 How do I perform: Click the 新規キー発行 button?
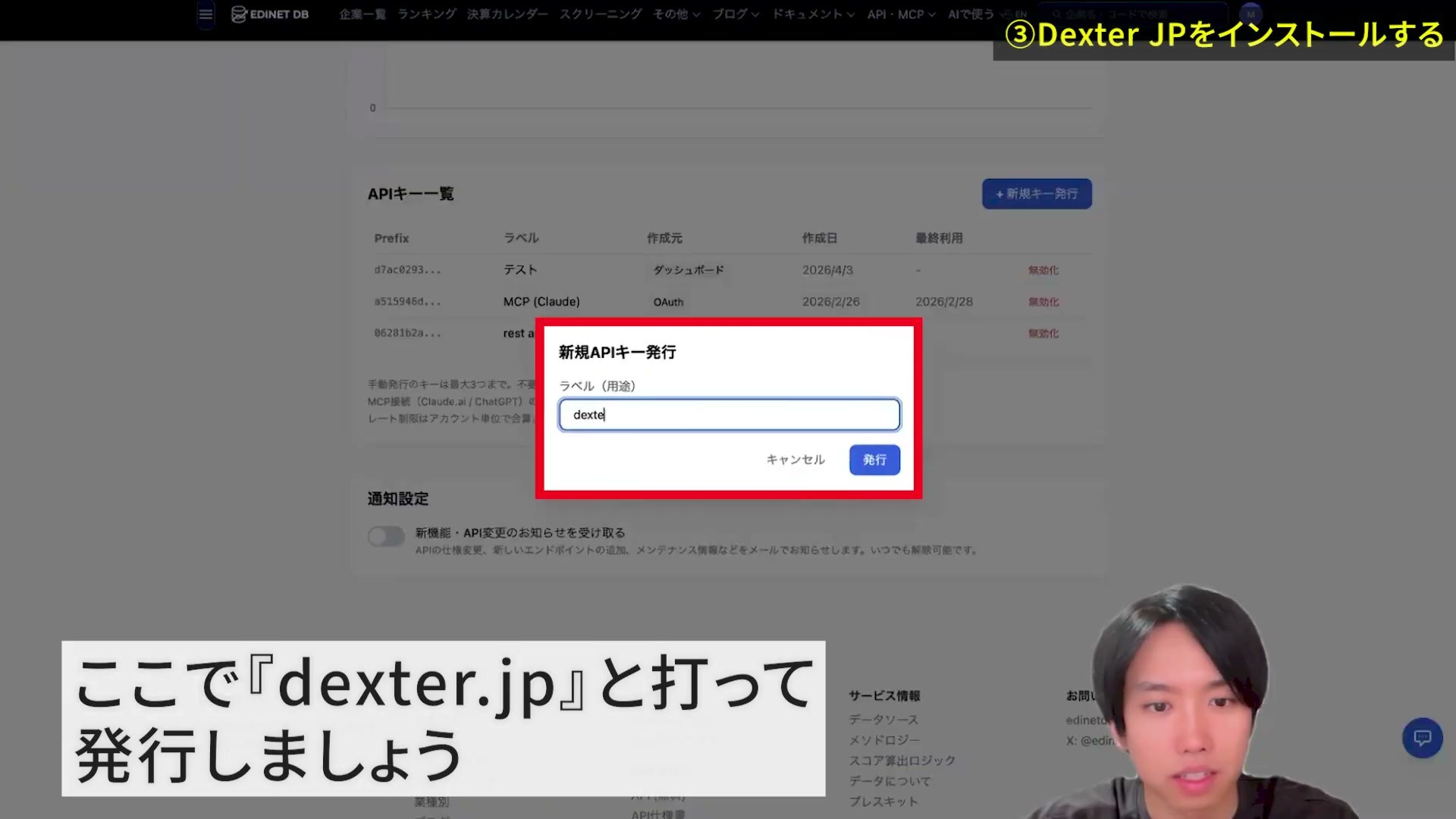point(1037,194)
